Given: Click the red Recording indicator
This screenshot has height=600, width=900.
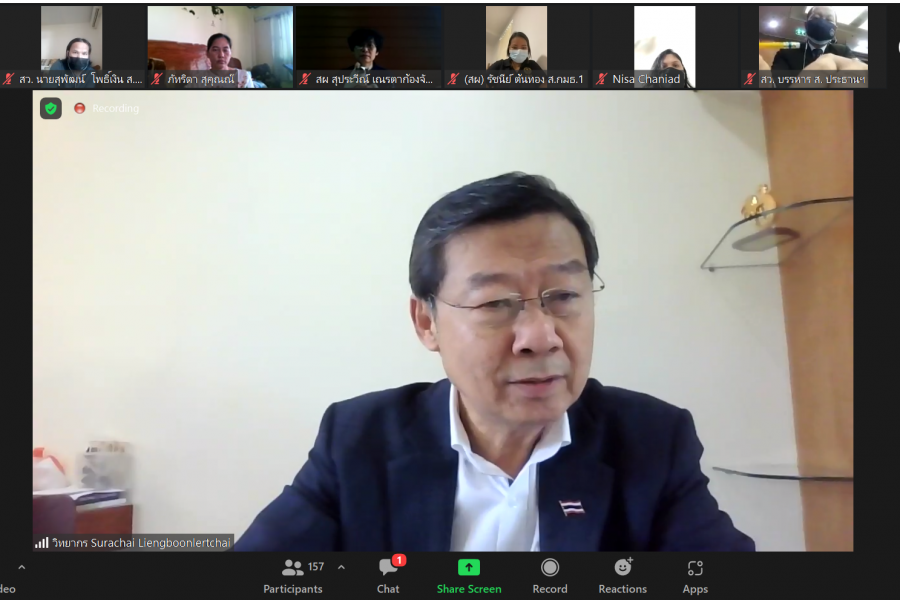Looking at the screenshot, I should [x=80, y=108].
